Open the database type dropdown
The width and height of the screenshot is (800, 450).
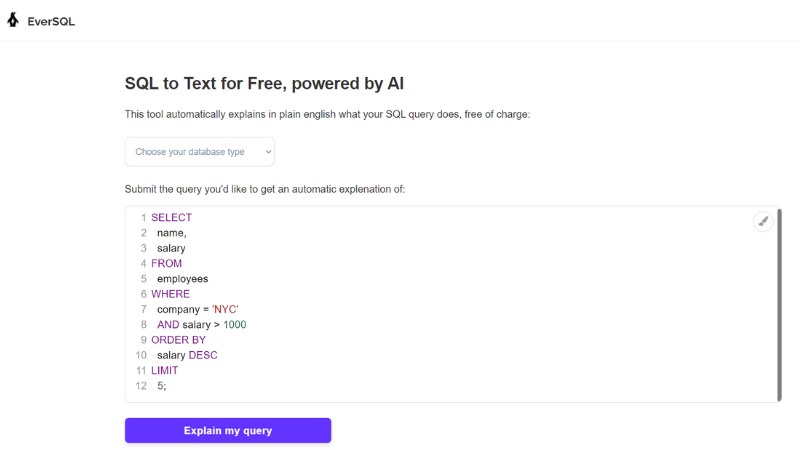point(199,152)
